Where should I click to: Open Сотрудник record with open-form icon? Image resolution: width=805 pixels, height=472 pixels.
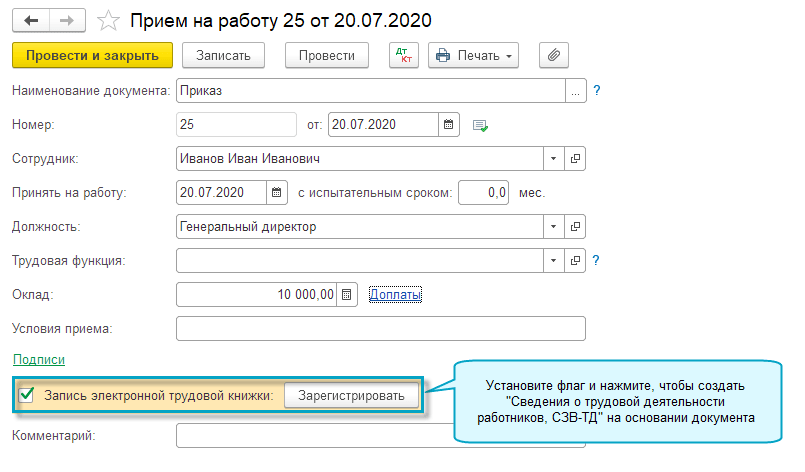click(575, 159)
